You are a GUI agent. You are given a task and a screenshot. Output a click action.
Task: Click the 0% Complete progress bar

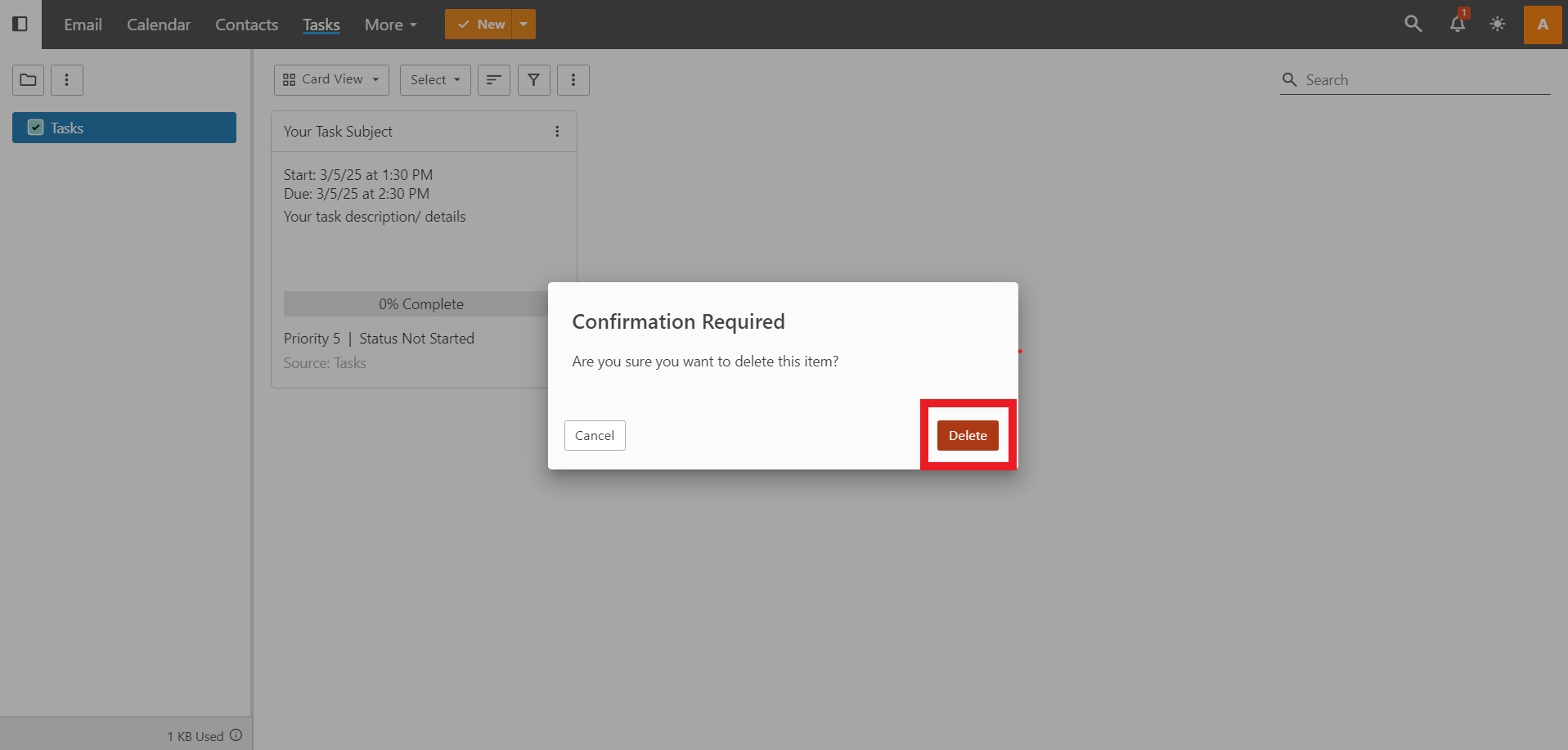[x=416, y=304]
